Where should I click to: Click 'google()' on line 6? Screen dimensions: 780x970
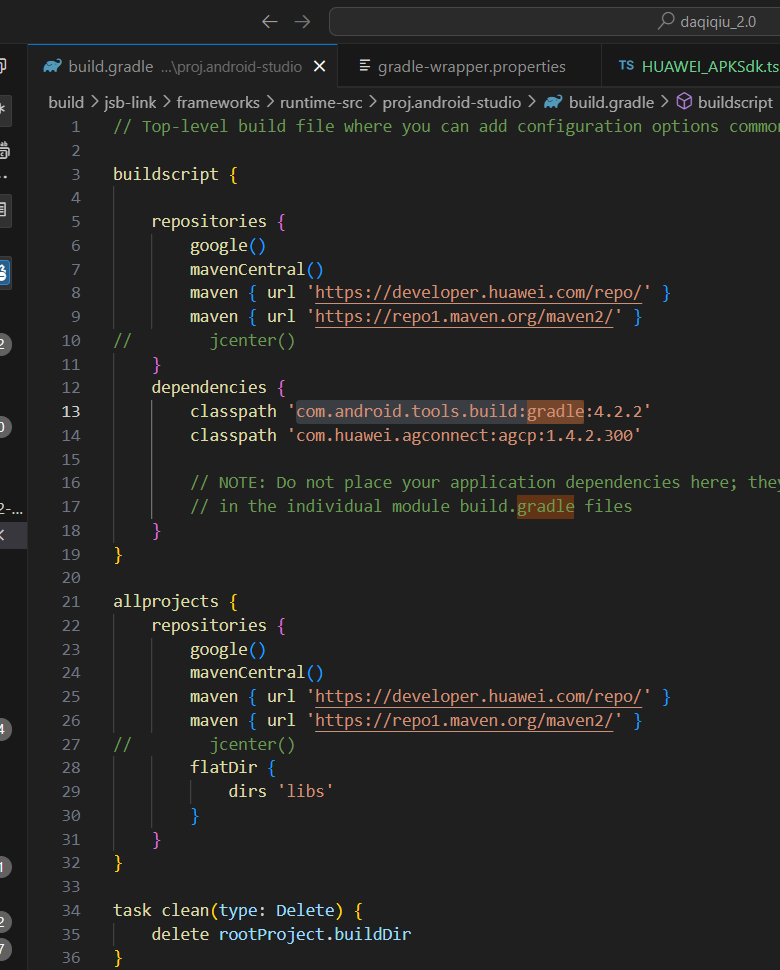coord(228,246)
